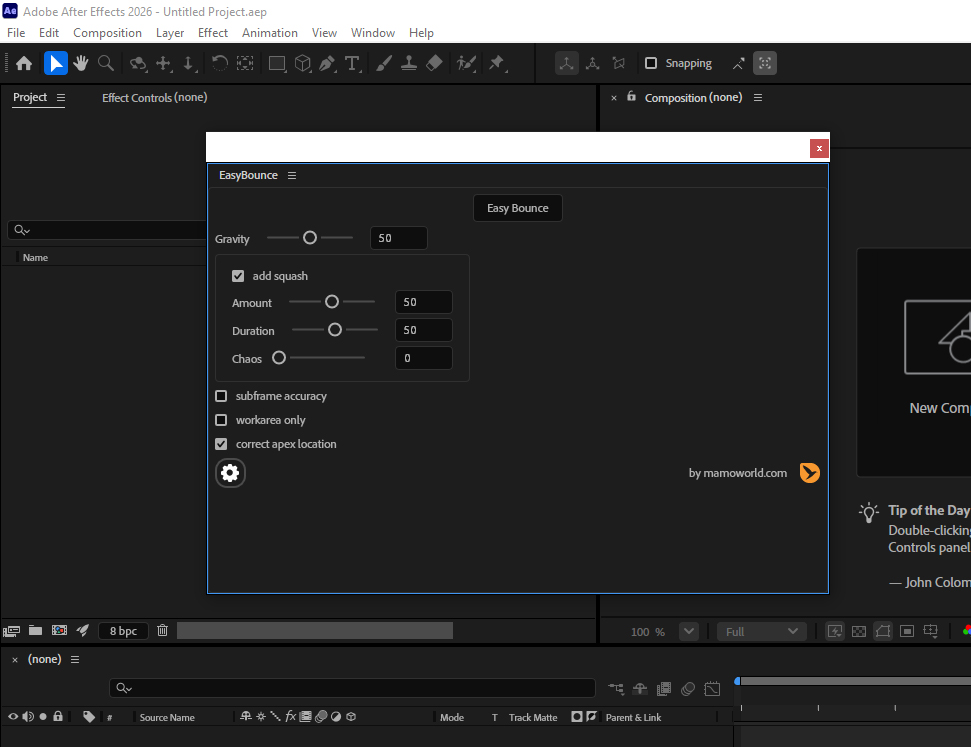Close the EasyBounce floating window
Screen dimensions: 971x747
[x=819, y=148]
